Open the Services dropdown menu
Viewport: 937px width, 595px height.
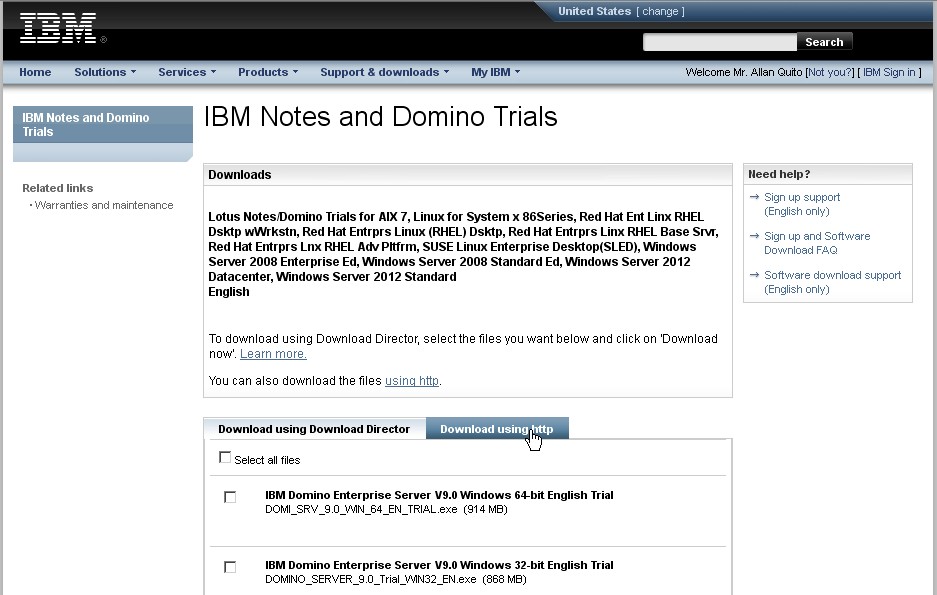click(185, 71)
